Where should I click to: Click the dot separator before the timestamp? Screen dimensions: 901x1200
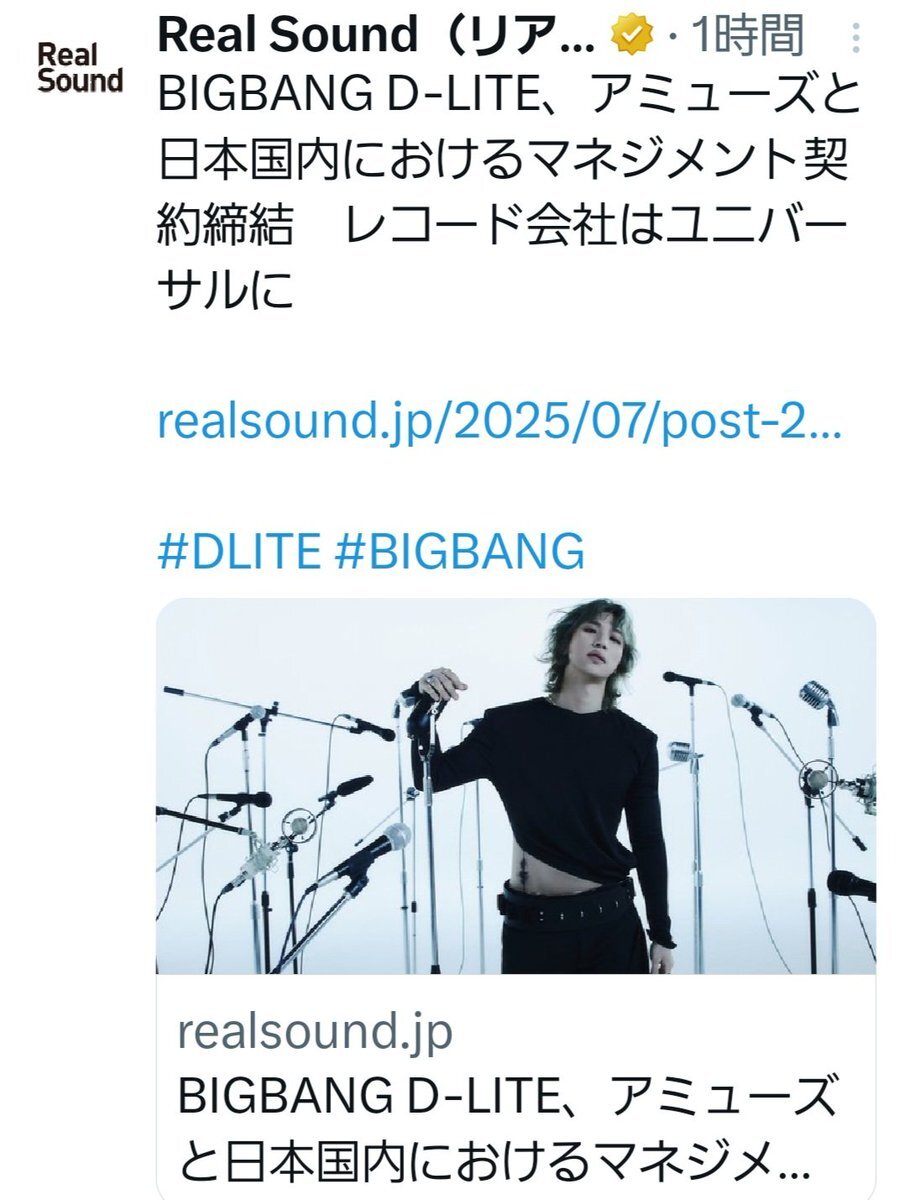tap(672, 38)
